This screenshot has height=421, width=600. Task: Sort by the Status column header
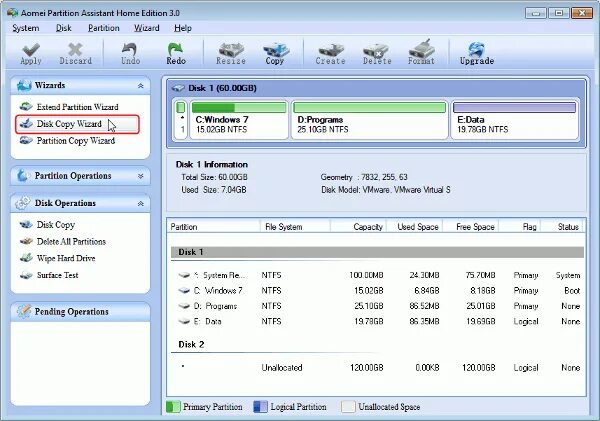(562, 227)
